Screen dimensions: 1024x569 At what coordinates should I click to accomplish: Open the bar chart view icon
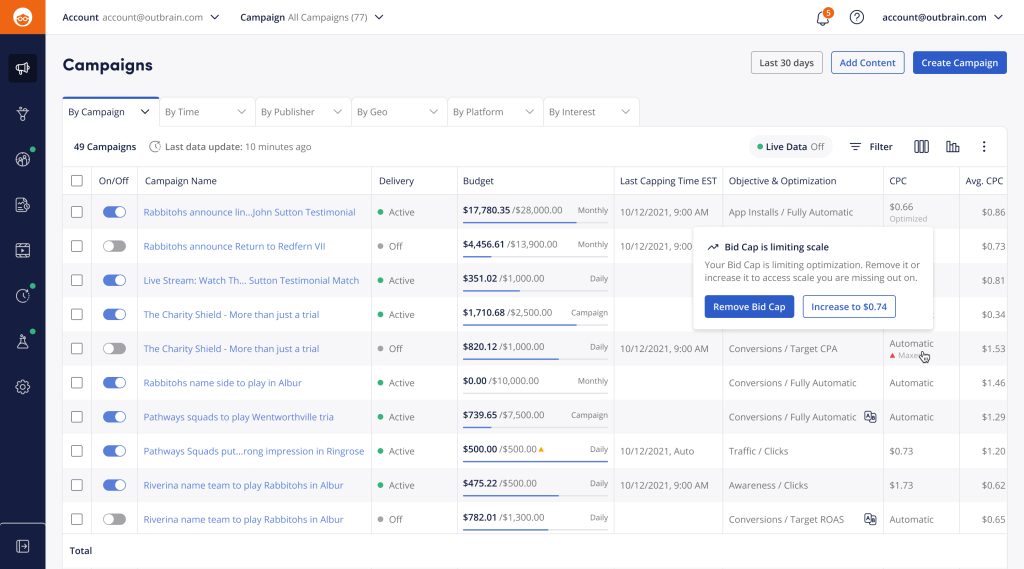pos(952,147)
